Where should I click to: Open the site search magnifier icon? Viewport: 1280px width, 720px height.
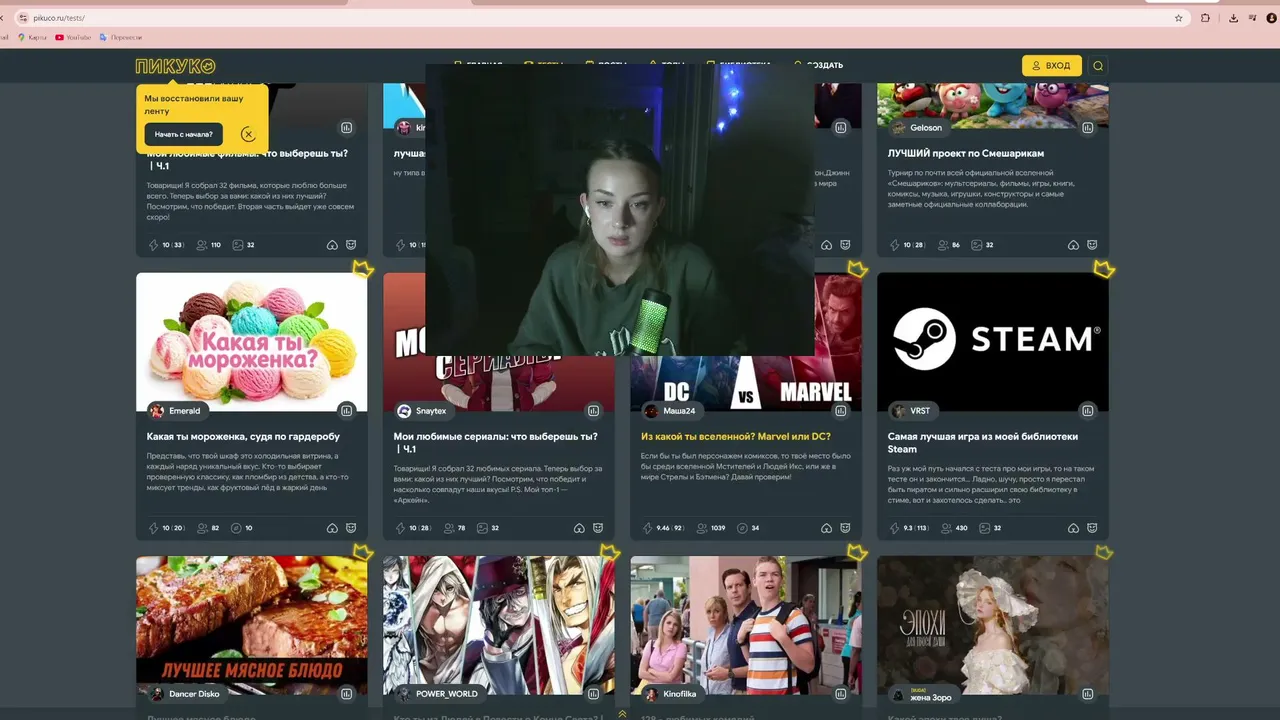pyautogui.click(x=1098, y=66)
